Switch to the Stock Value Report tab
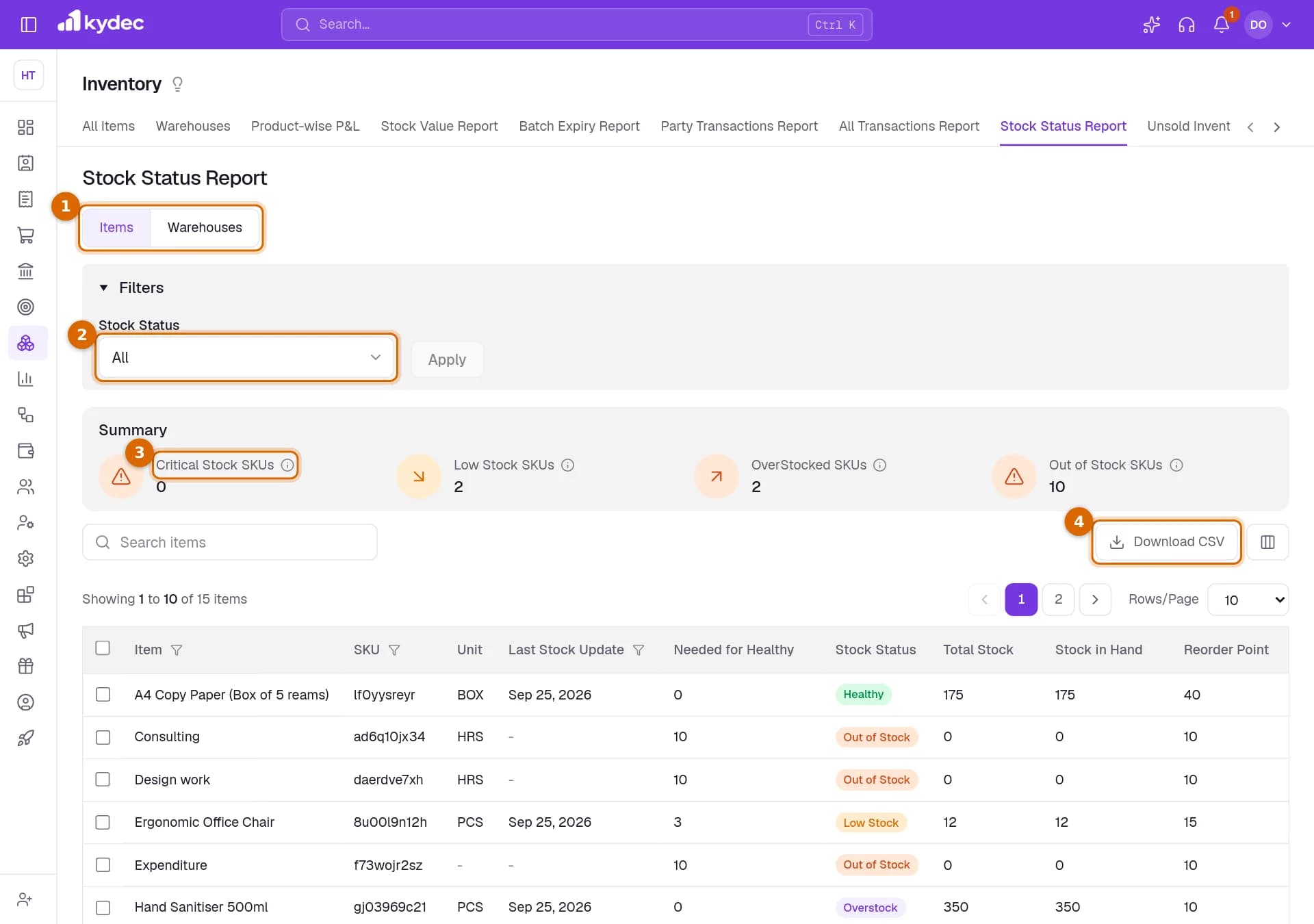The image size is (1314, 924). (x=439, y=127)
